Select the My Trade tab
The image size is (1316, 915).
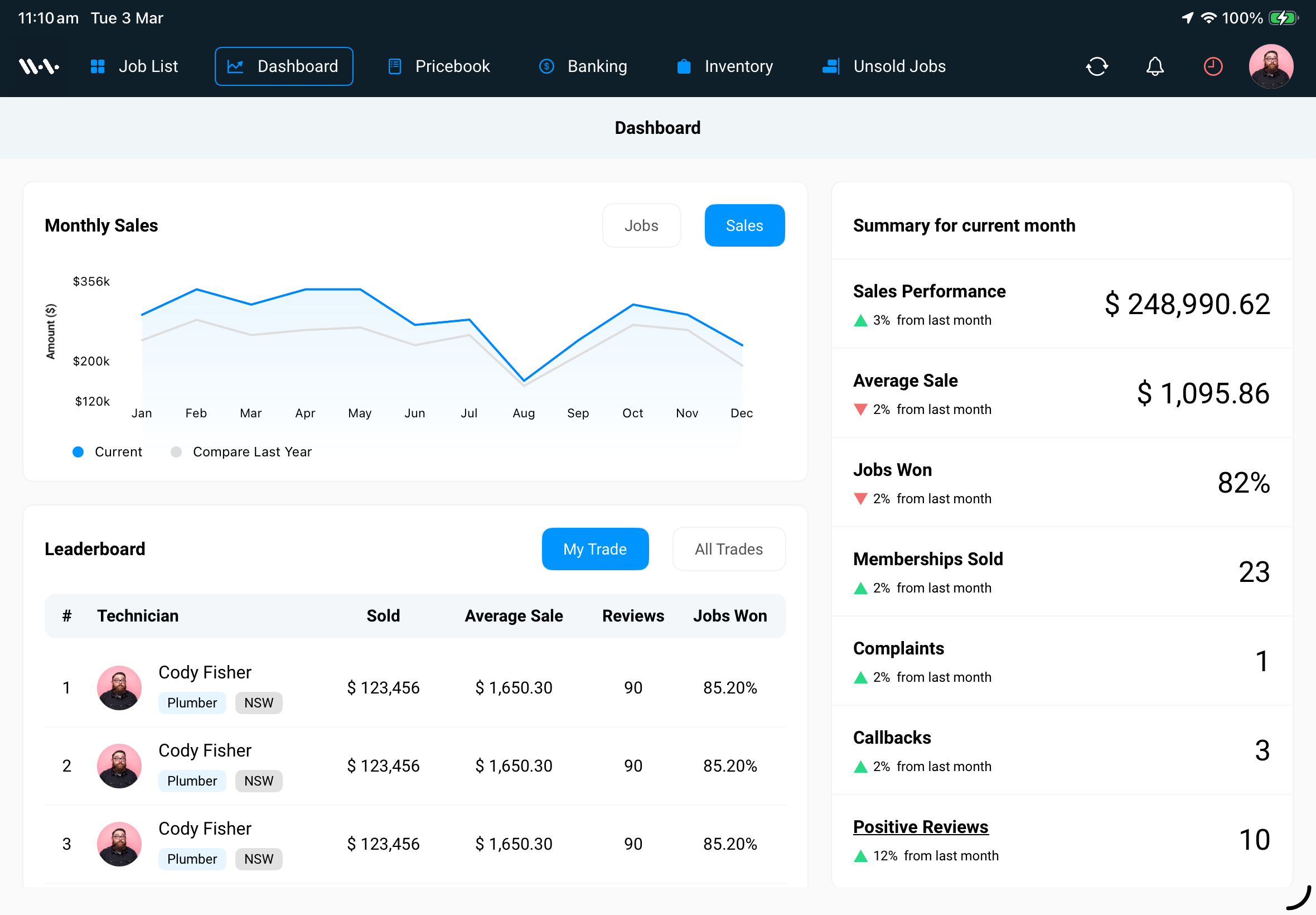tap(594, 548)
